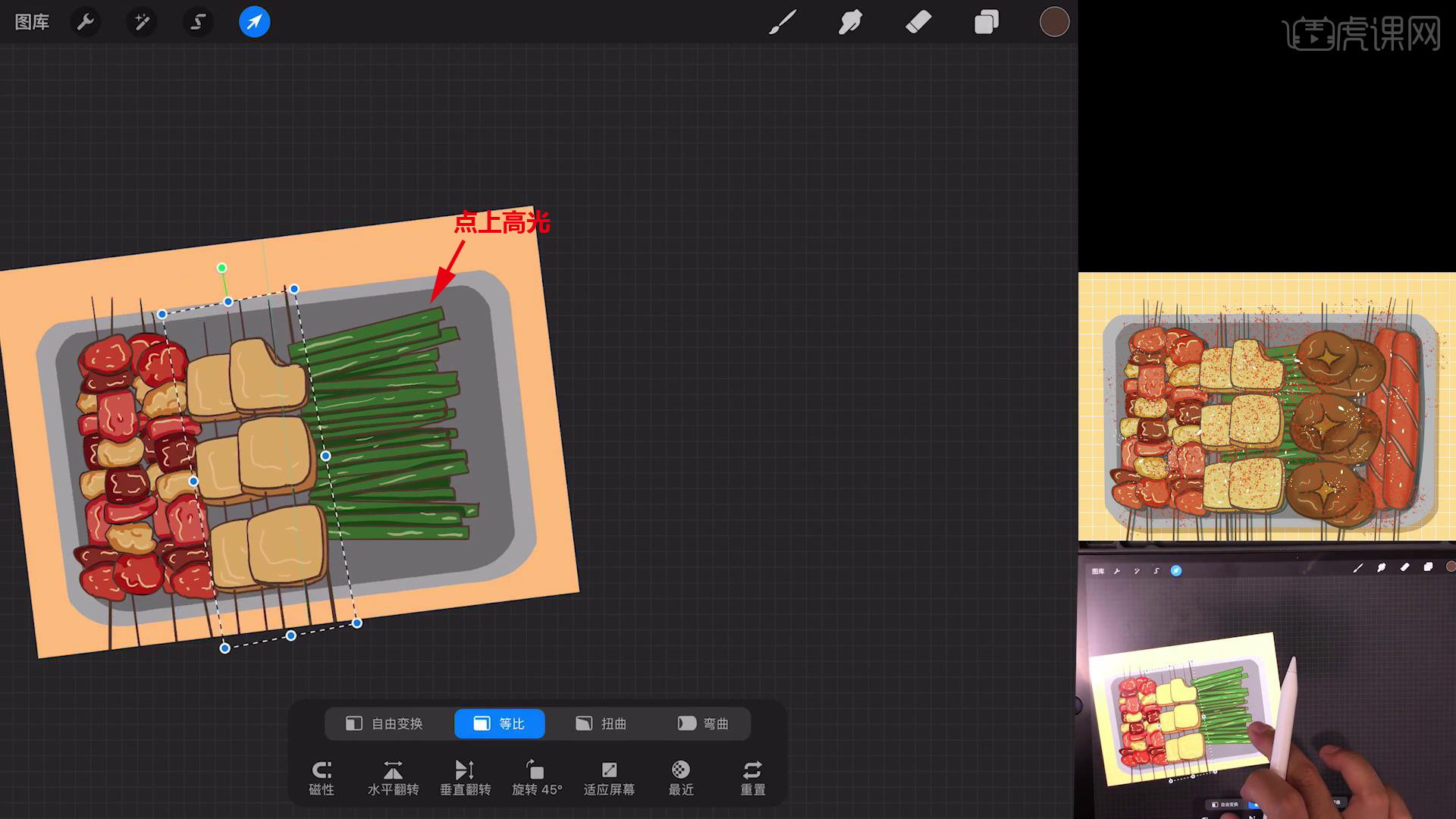The image size is (1456, 819).
Task: Click the green rotation handle node
Action: [221, 268]
